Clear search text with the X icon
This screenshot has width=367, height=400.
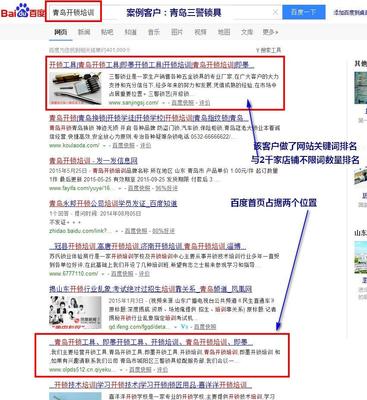coord(275,13)
